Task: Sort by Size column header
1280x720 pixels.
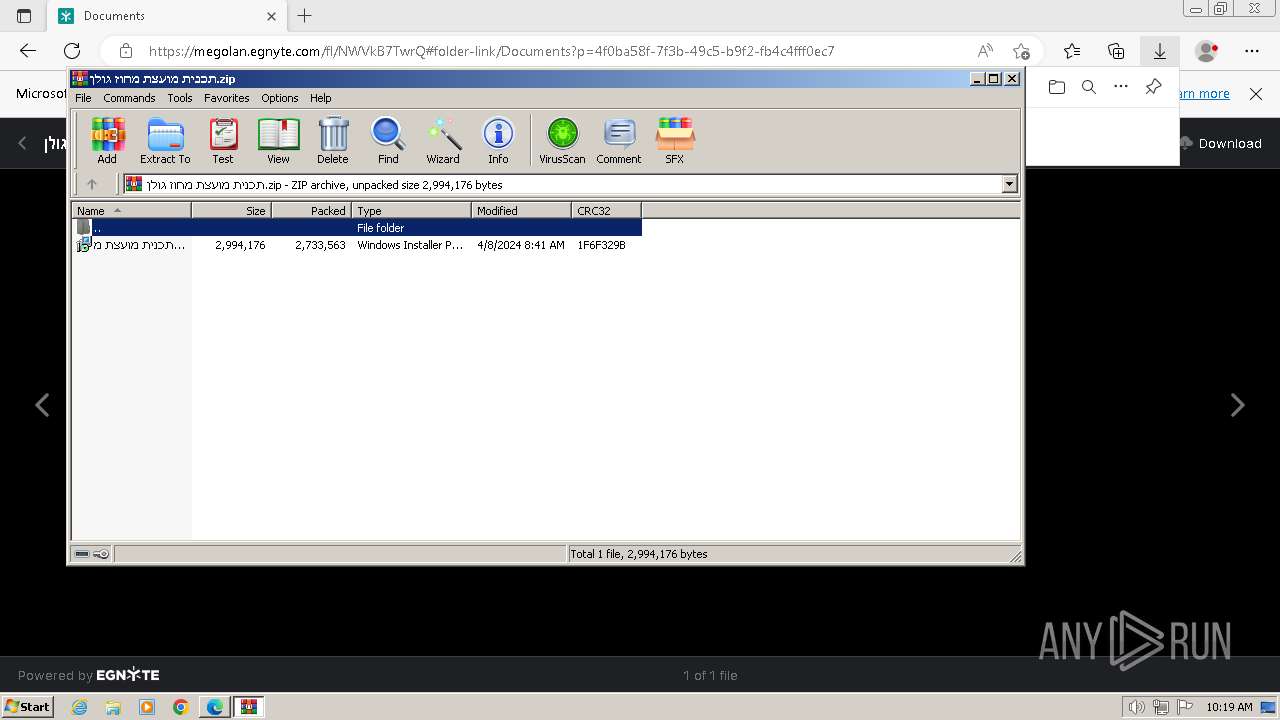Action: click(231, 210)
